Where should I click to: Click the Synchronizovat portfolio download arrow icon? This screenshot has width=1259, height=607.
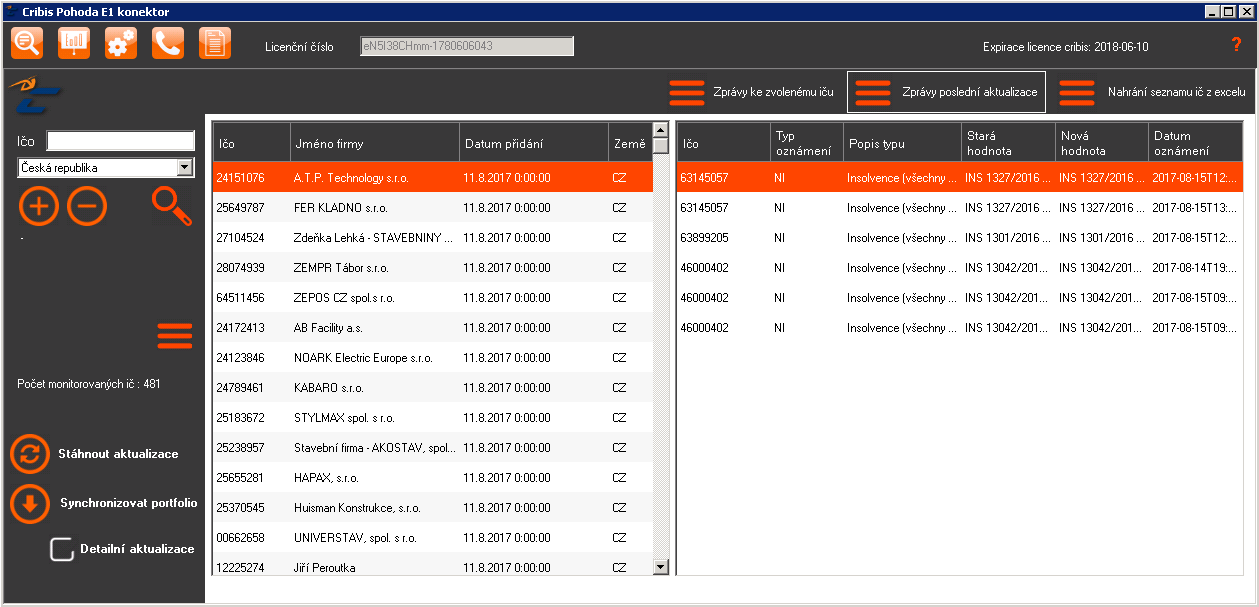pos(30,504)
